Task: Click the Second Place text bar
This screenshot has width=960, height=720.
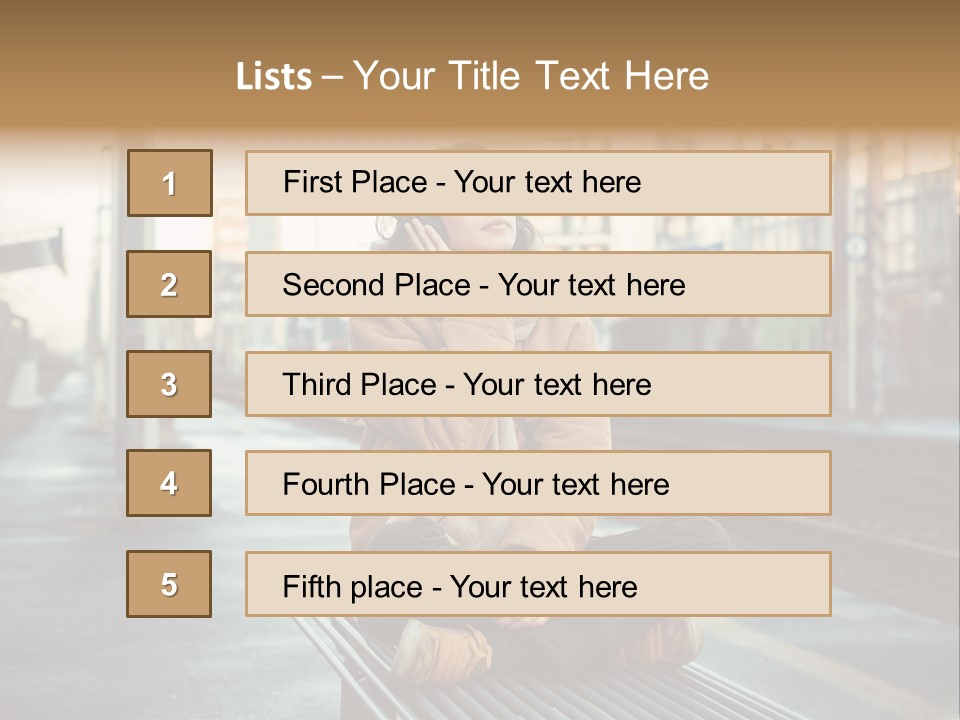Action: tap(538, 284)
